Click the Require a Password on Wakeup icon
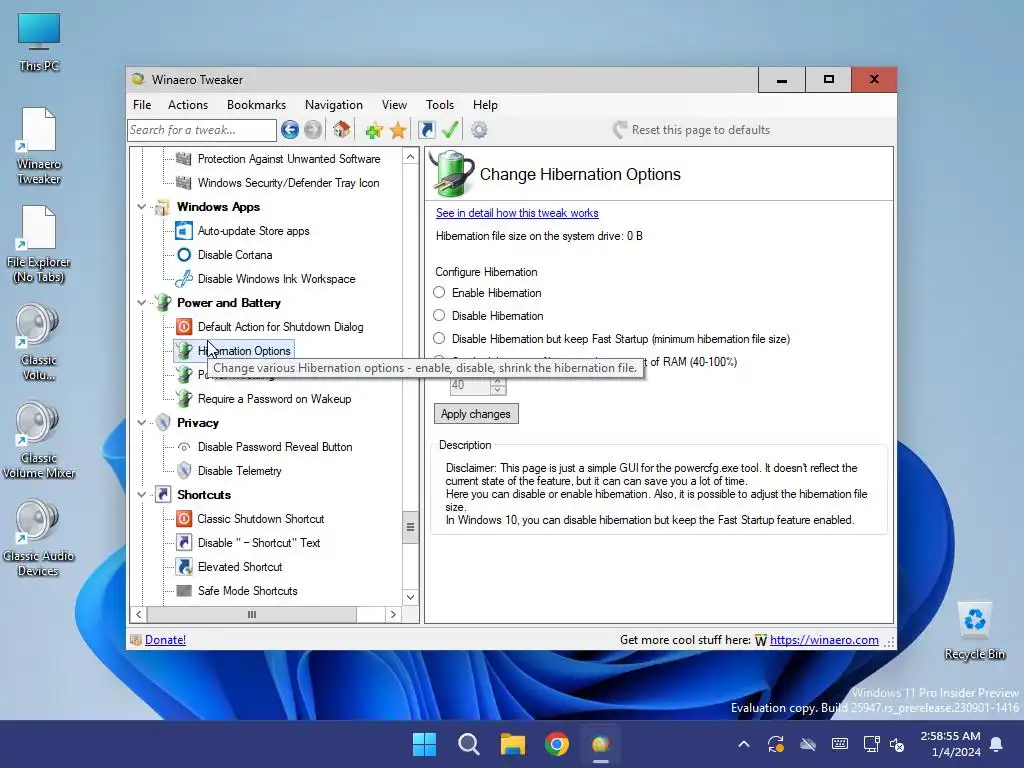This screenshot has width=1024, height=768. click(184, 398)
